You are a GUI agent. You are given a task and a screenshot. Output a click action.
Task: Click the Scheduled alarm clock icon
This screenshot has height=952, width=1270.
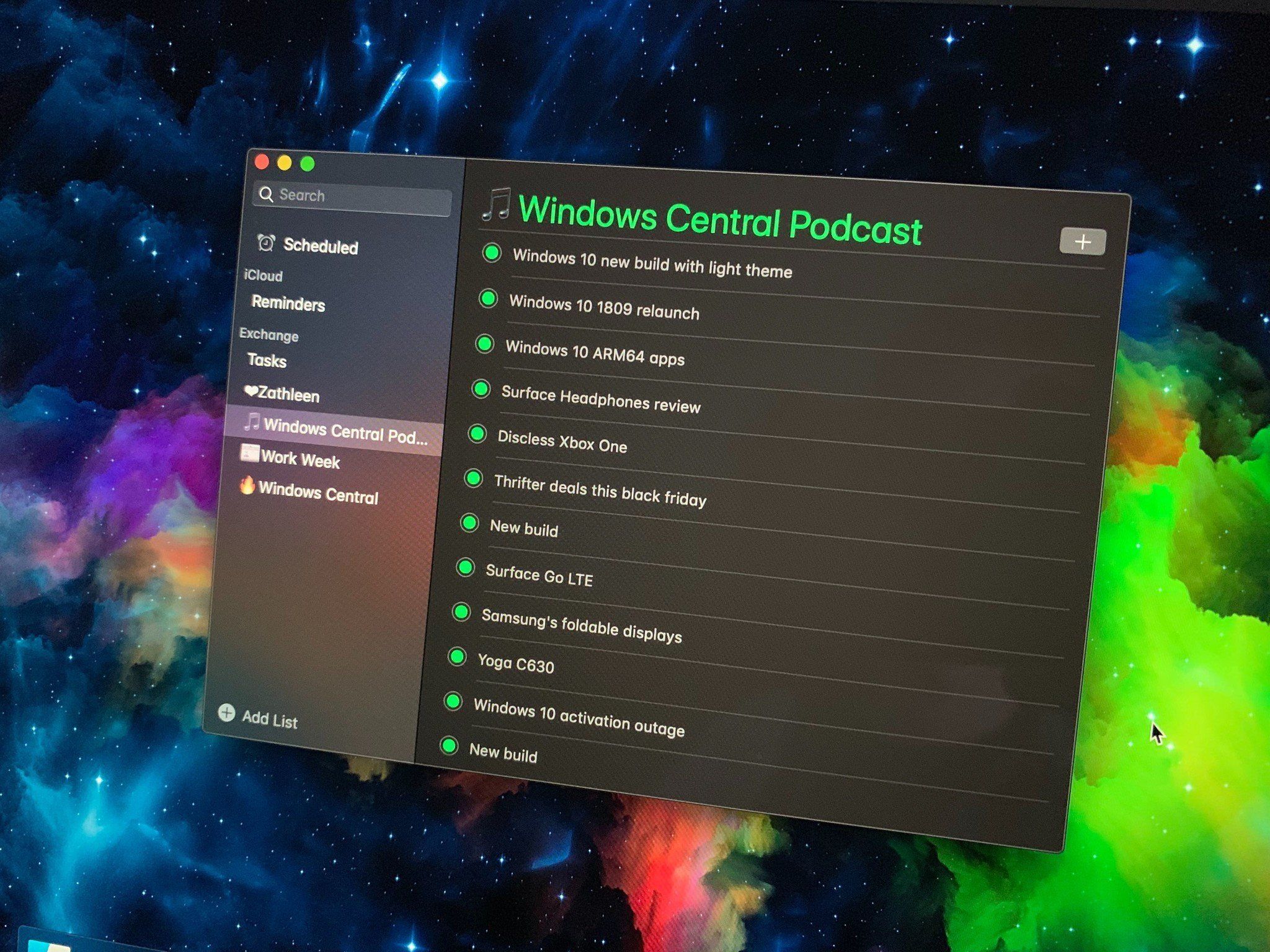point(266,242)
